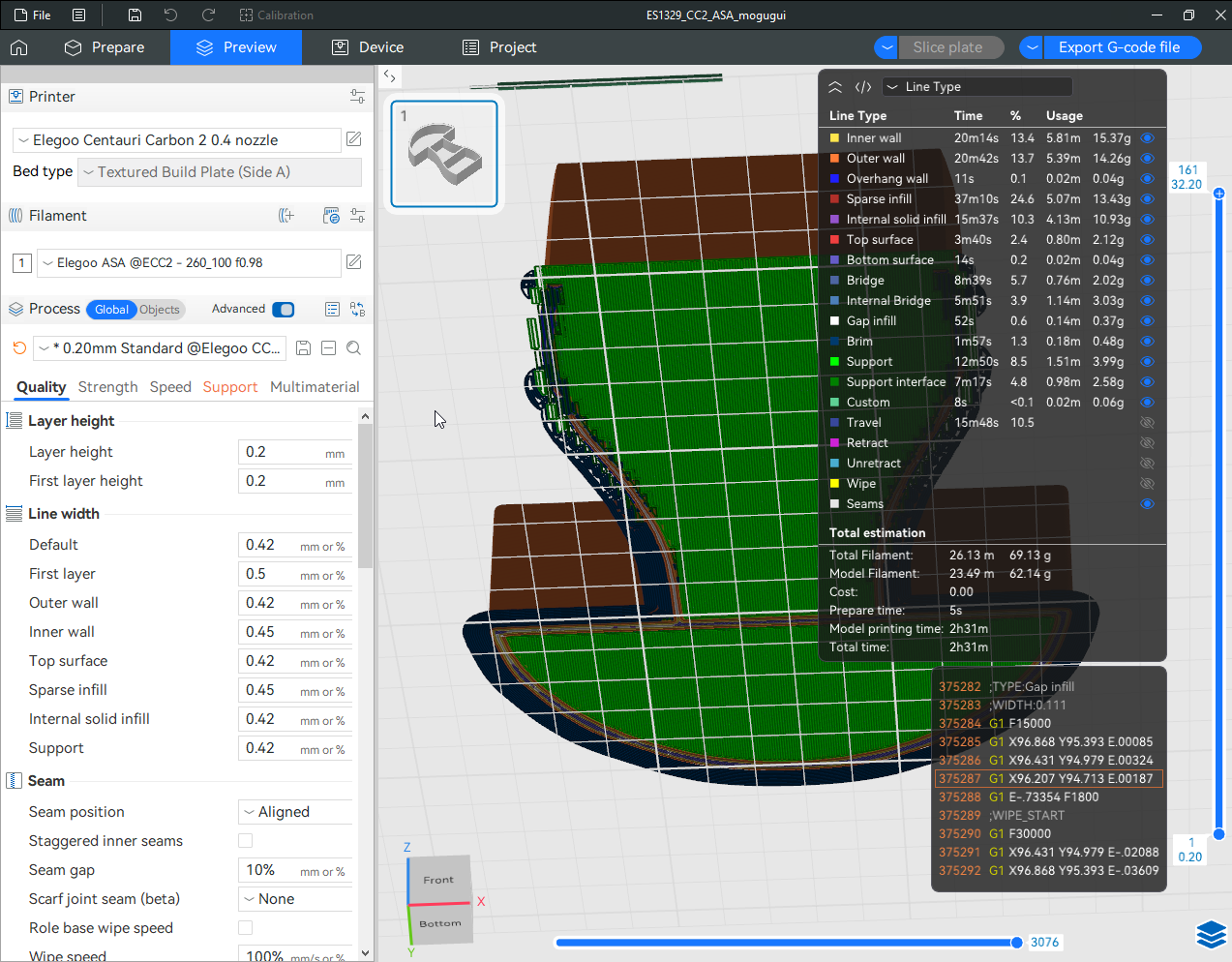Click the Export G-code file button
Screen dimensions: 1232x962
pos(1119,47)
